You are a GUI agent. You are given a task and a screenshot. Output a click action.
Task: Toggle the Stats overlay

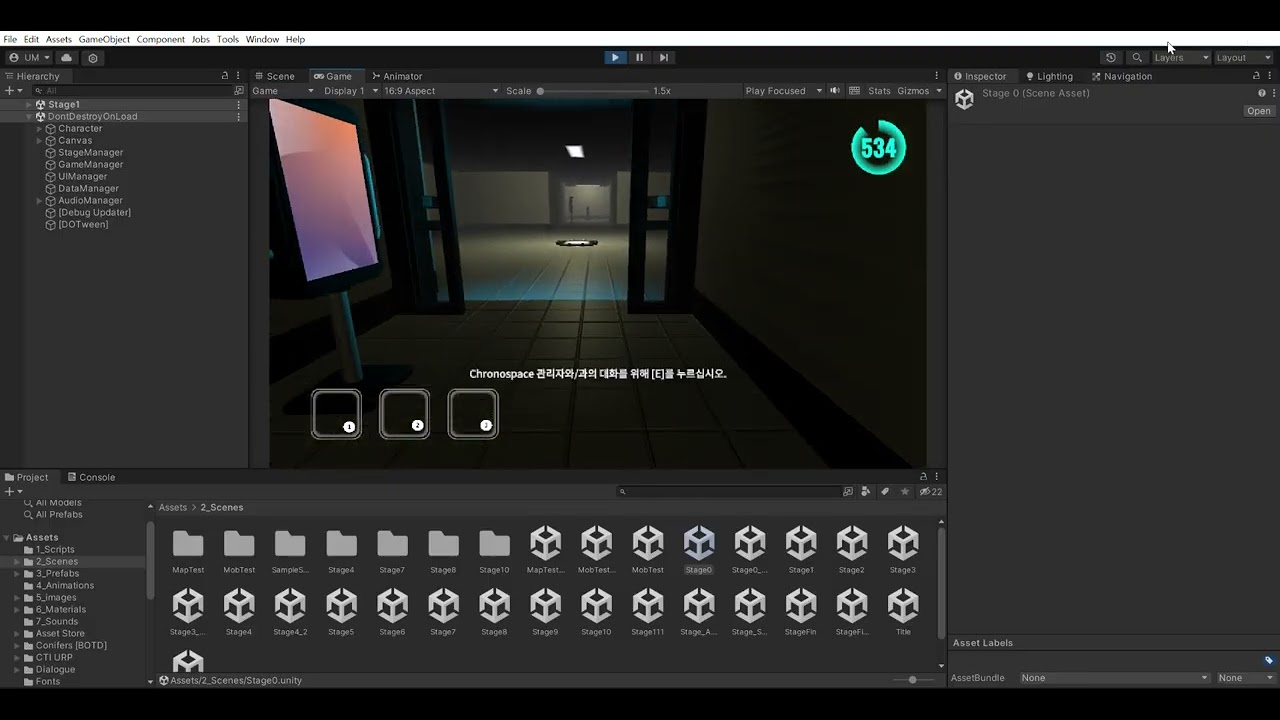879,91
